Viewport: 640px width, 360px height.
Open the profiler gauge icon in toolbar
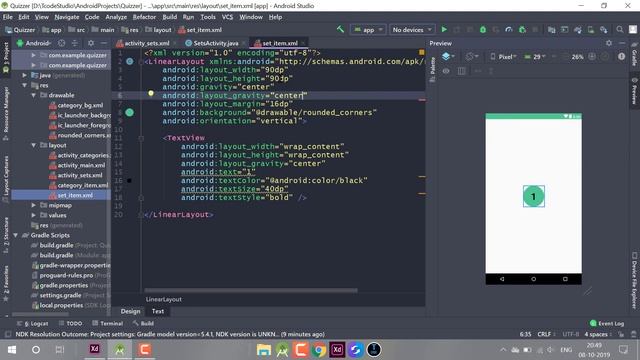click(509, 29)
